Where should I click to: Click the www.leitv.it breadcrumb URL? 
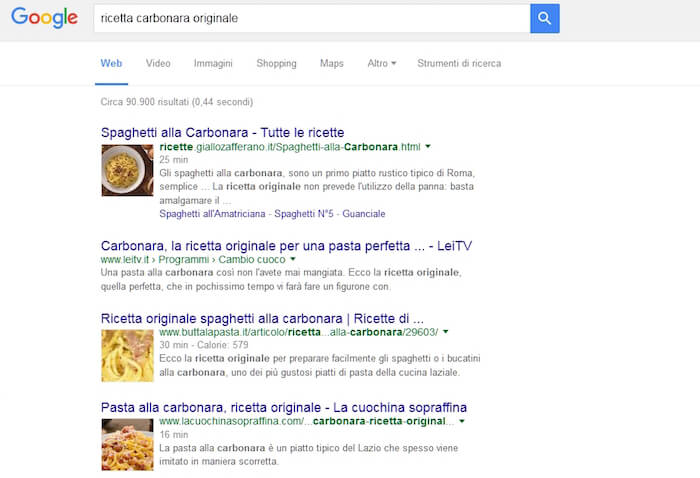point(193,259)
